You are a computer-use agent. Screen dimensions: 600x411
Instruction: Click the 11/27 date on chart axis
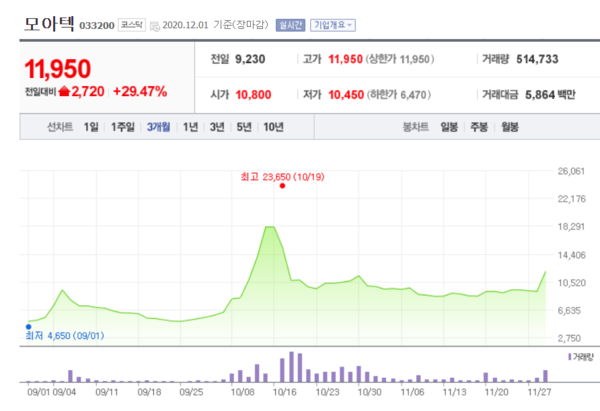tap(539, 392)
